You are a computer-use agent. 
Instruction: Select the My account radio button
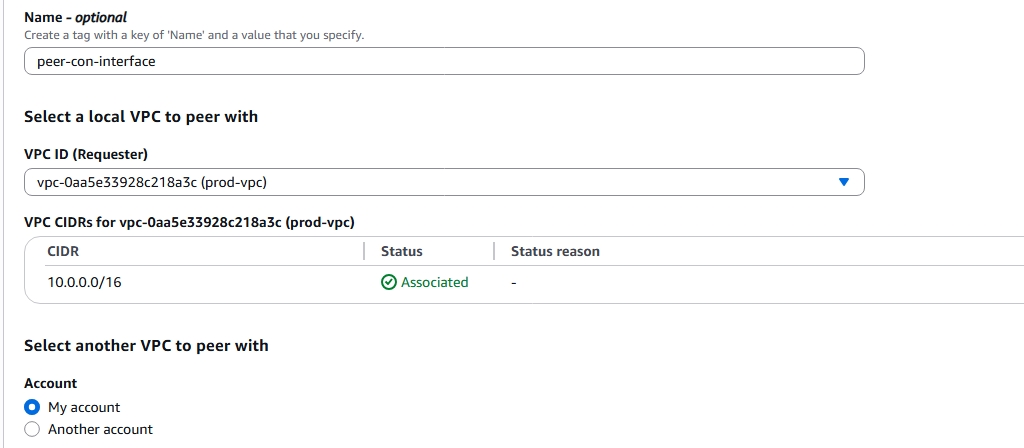pyautogui.click(x=31, y=407)
